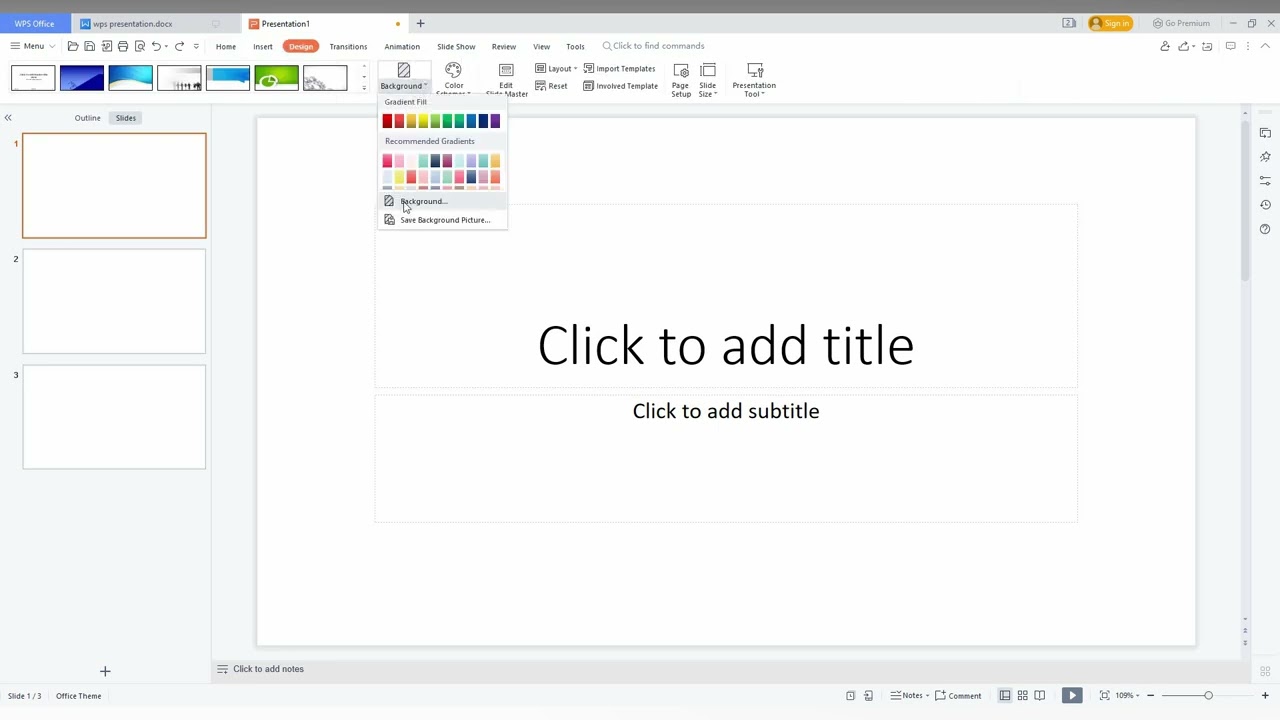Select Background... menu entry

coord(443,201)
